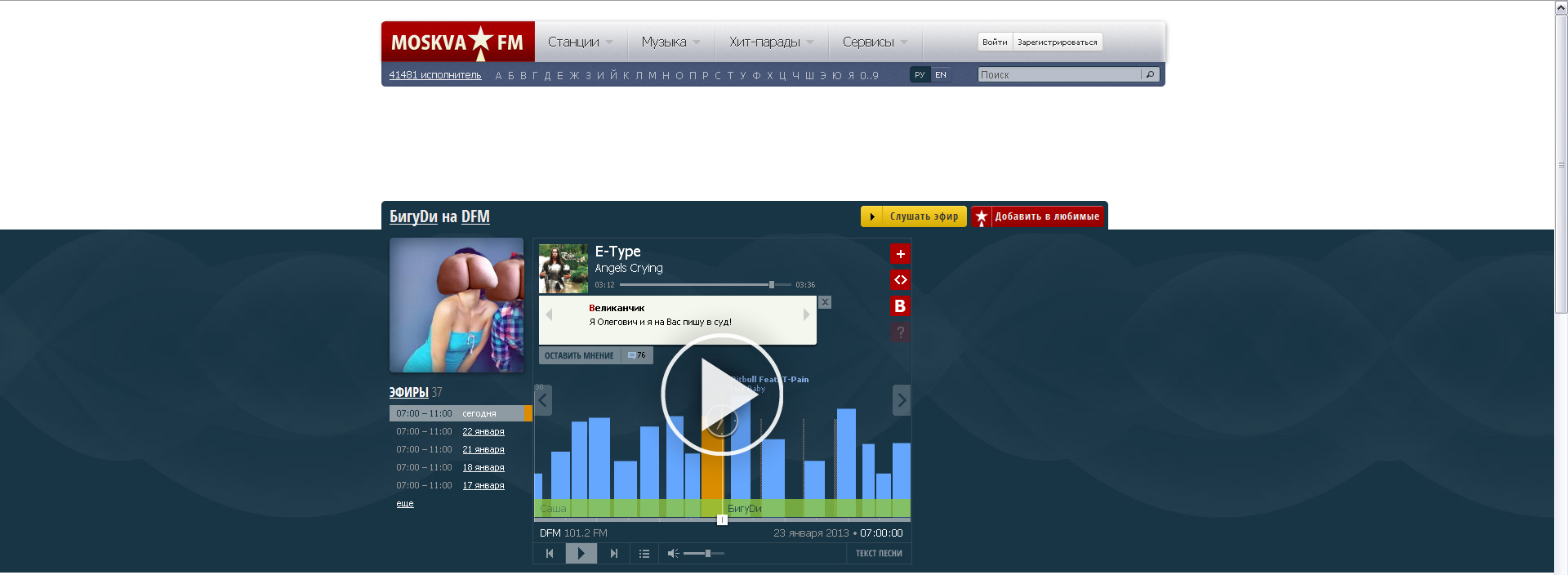Click the Слушать эфир button
The height and width of the screenshot is (575, 1568).
click(x=914, y=216)
